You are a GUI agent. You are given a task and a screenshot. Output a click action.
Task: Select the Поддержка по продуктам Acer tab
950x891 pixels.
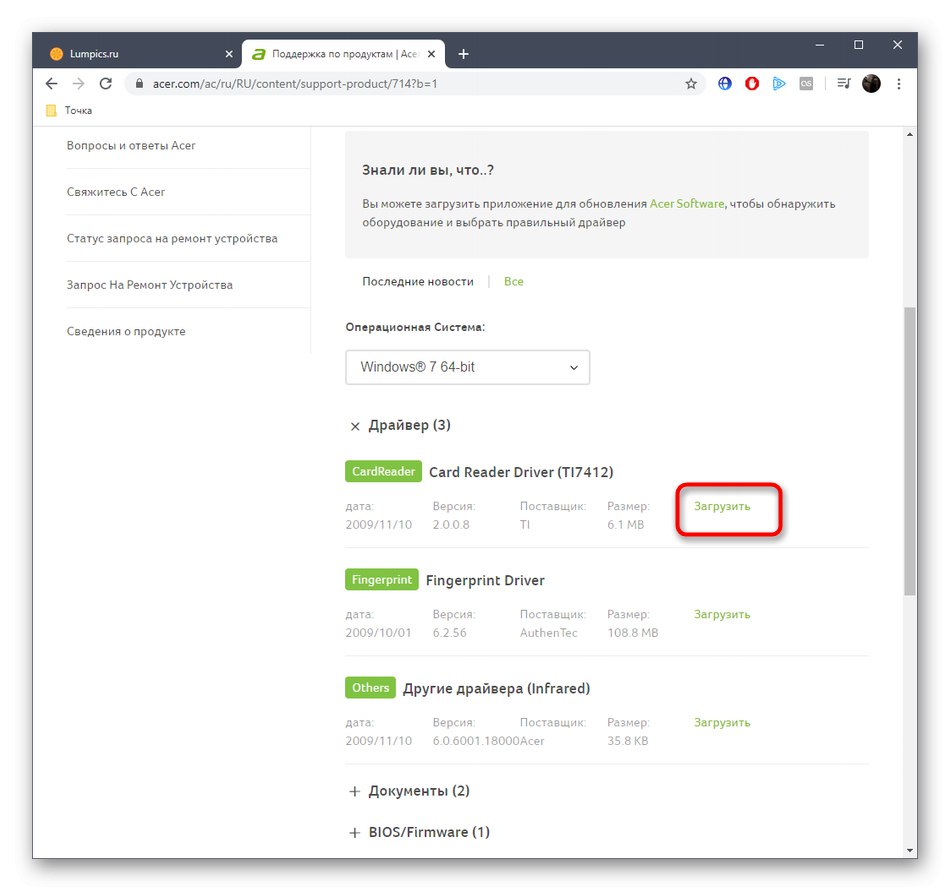click(344, 54)
